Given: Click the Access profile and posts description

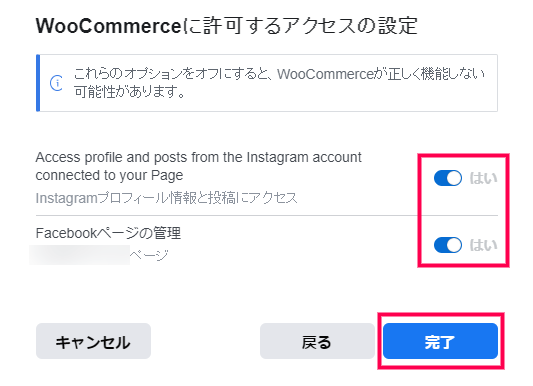Looking at the screenshot, I should [x=199, y=166].
